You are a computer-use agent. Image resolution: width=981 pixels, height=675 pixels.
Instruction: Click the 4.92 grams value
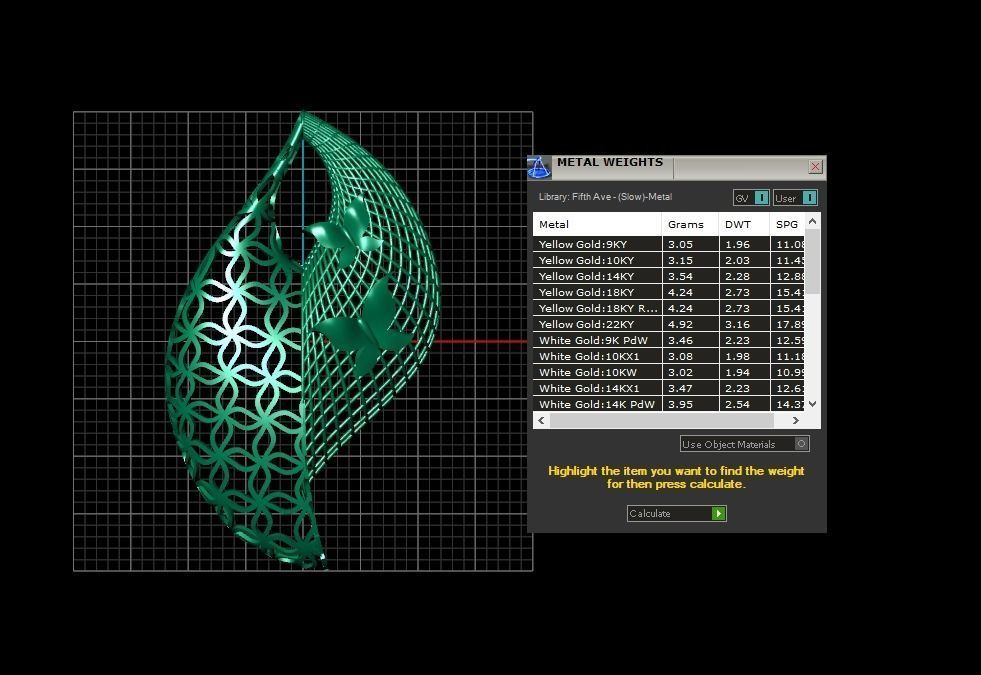pos(680,325)
